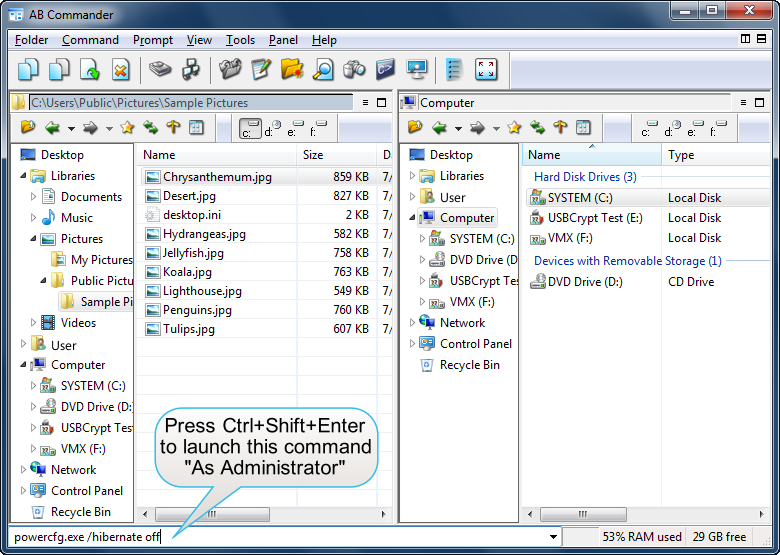
Task: Open right panel back history dropdown arrow
Action: coord(458,129)
